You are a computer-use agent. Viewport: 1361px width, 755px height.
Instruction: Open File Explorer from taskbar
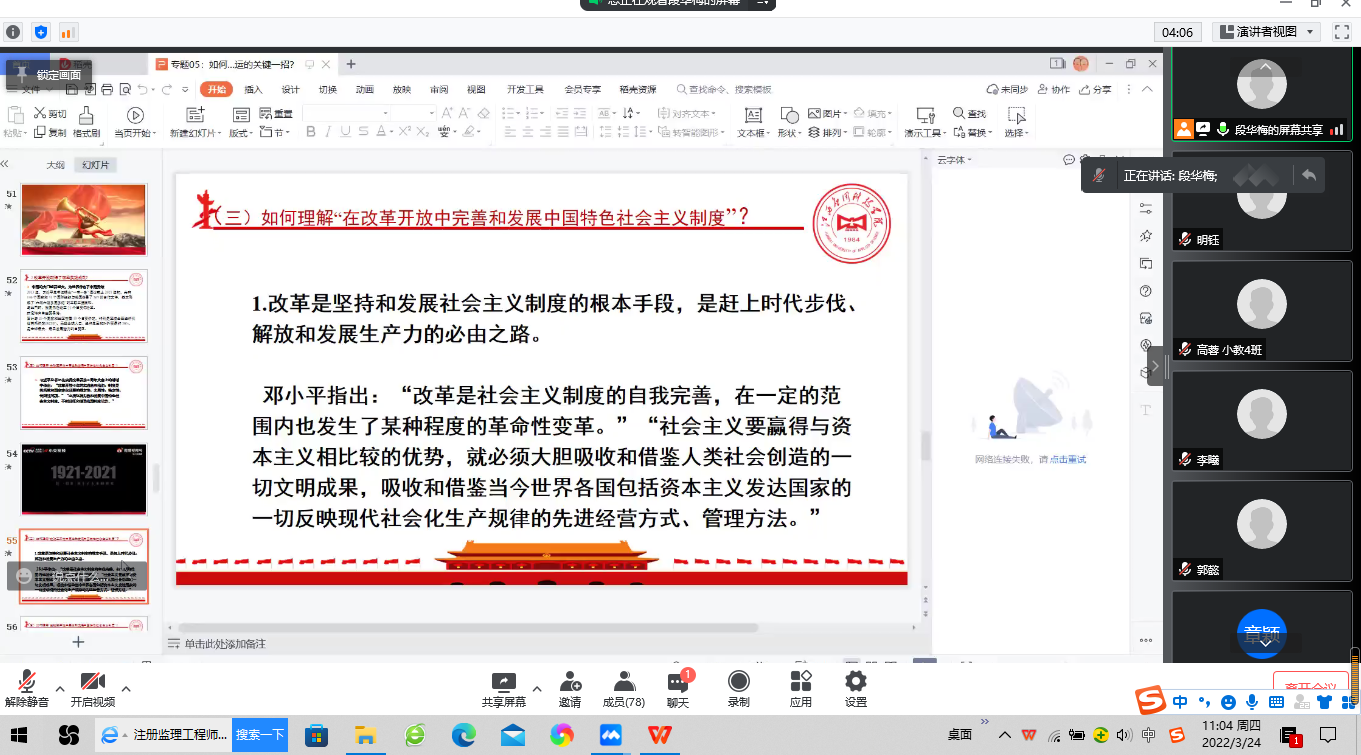click(366, 735)
